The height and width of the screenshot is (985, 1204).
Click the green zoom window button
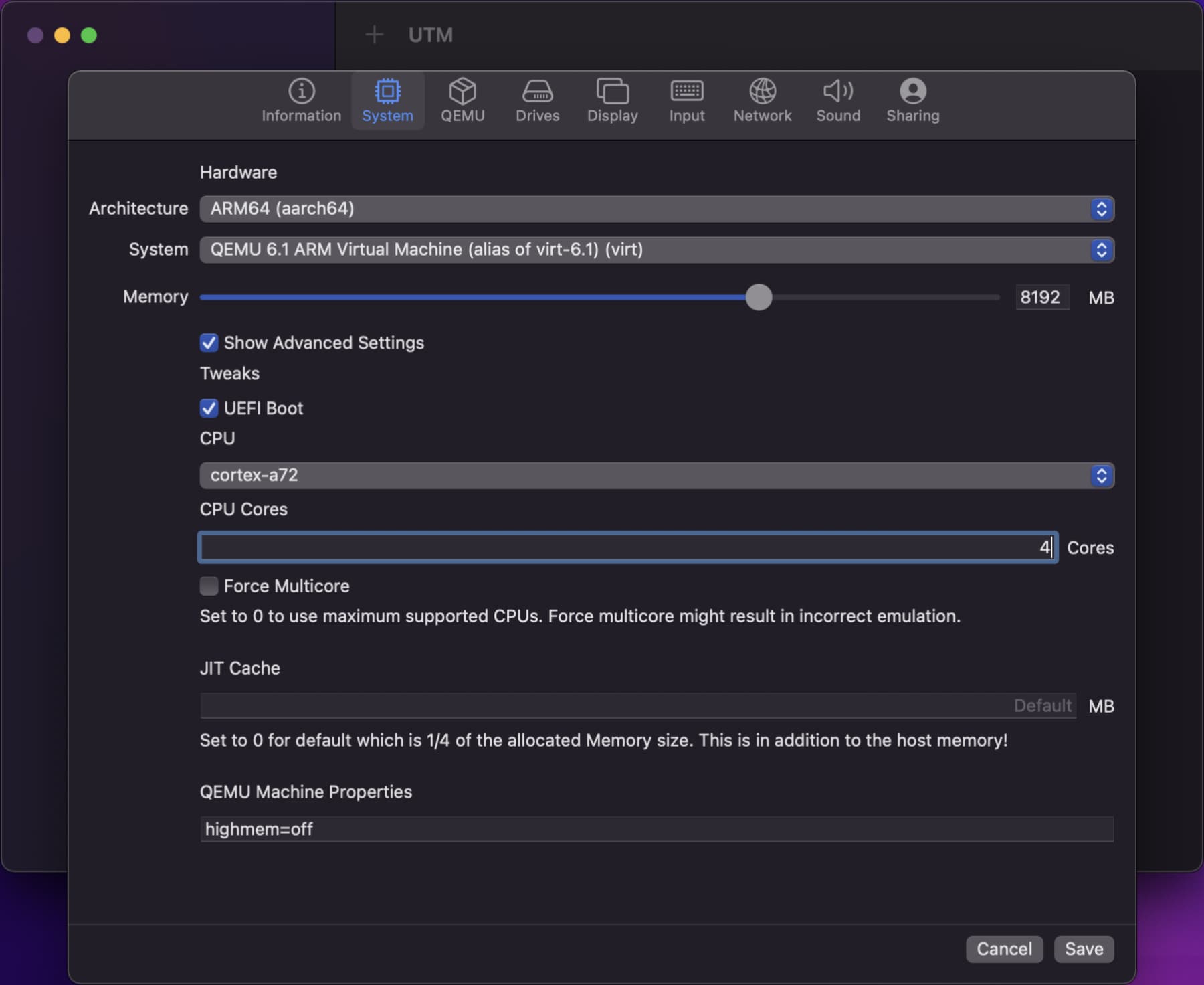[x=89, y=35]
